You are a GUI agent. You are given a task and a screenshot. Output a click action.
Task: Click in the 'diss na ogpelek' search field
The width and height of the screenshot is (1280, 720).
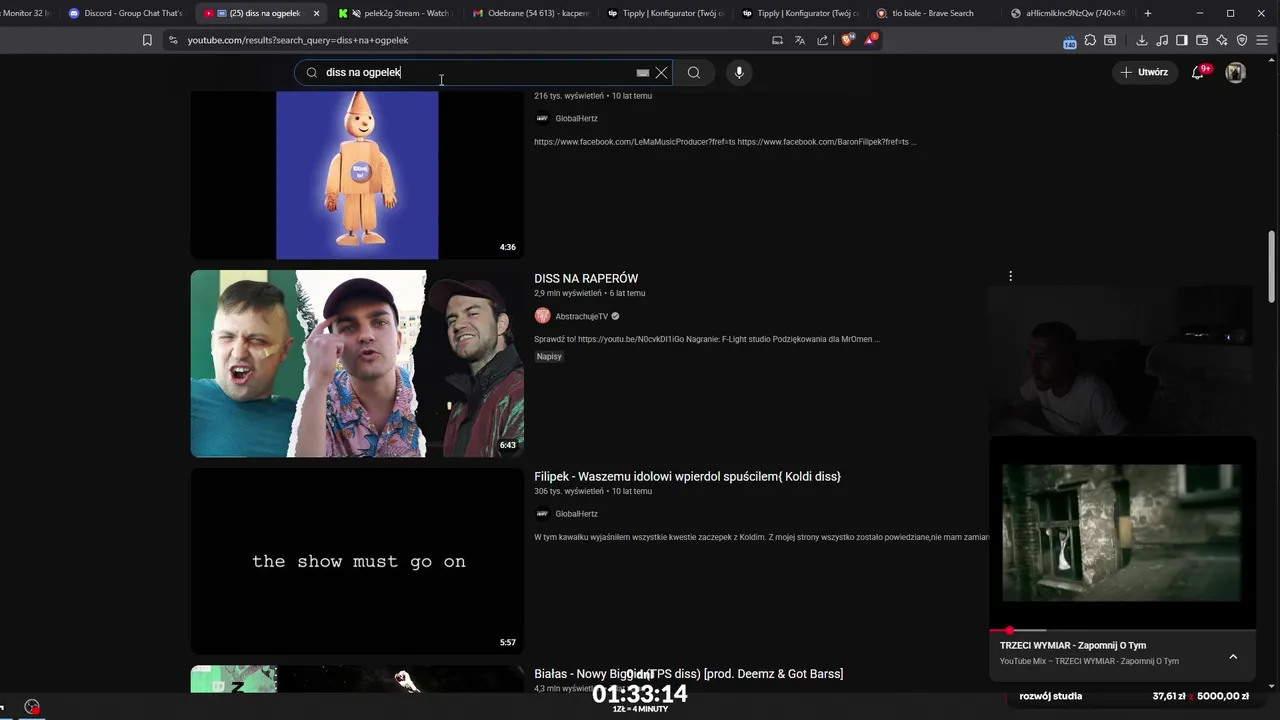click(x=475, y=72)
